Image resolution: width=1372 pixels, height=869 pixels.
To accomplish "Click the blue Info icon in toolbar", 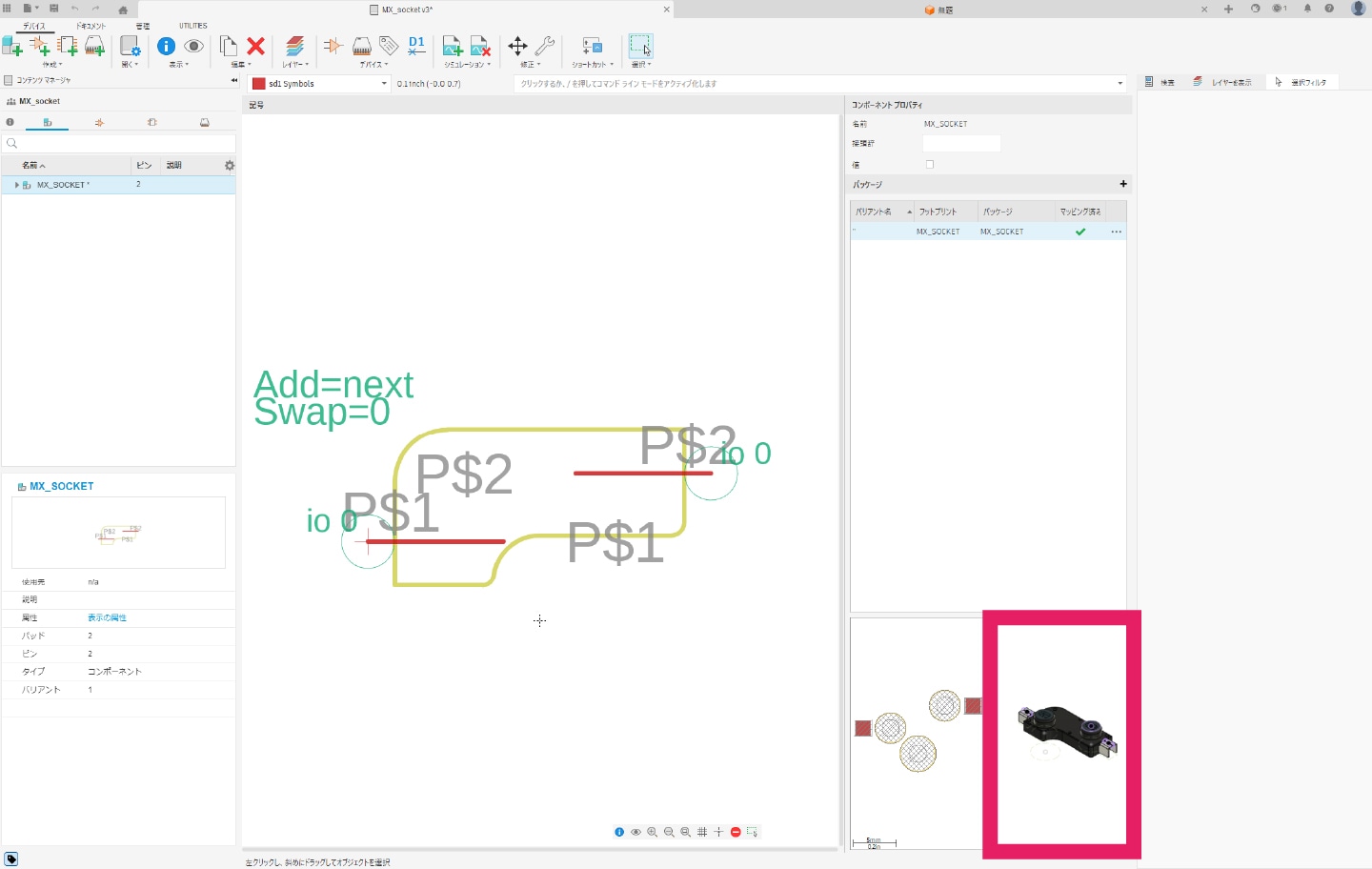I will pos(166,46).
